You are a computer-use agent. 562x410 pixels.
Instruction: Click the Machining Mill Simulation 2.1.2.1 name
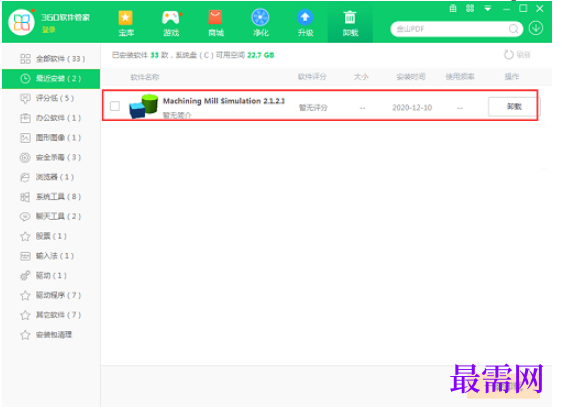click(x=224, y=101)
